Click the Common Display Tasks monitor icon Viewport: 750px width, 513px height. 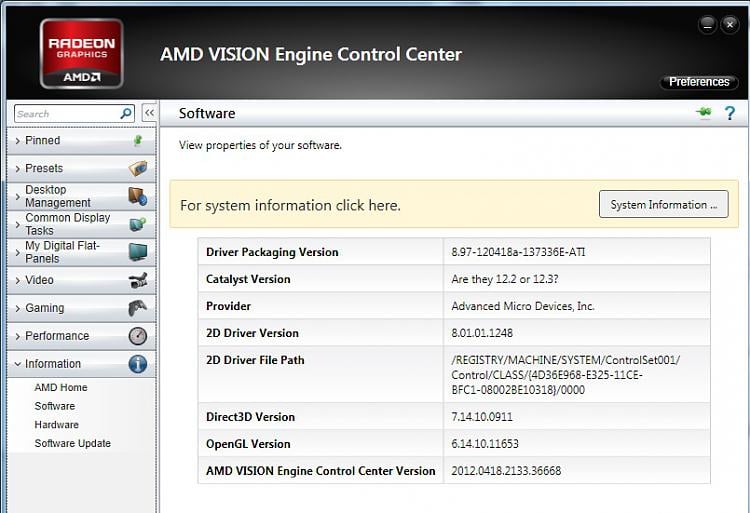pos(138,224)
